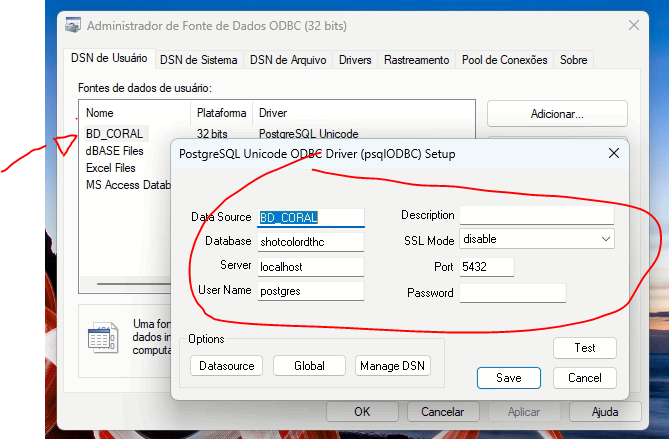
Task: Select the MS Access Database entry
Action: click(128, 185)
